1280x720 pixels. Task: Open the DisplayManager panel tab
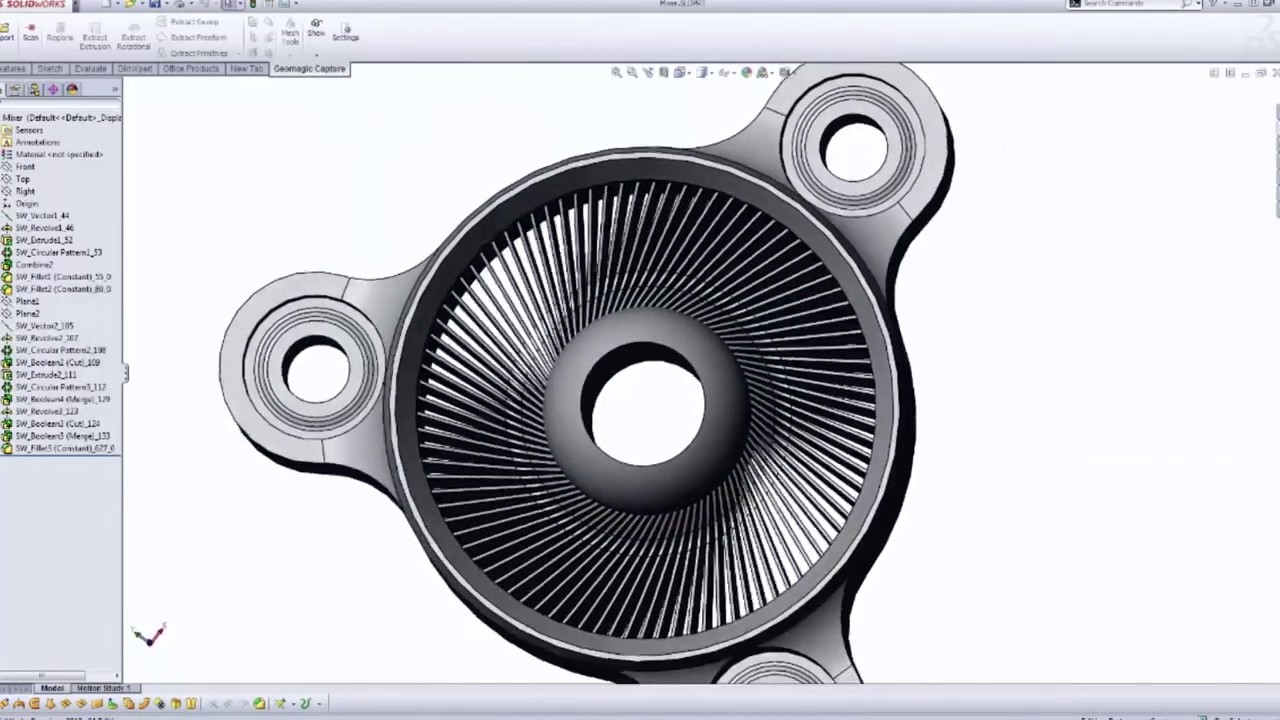pyautogui.click(x=72, y=90)
